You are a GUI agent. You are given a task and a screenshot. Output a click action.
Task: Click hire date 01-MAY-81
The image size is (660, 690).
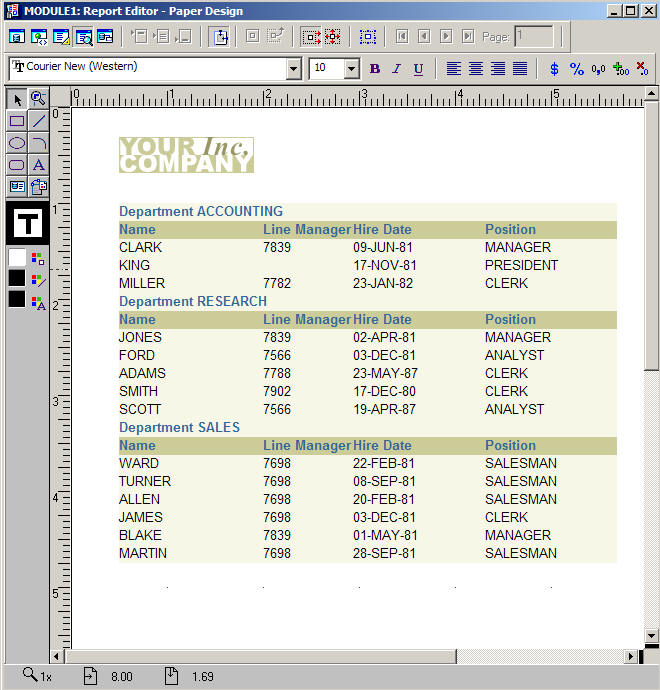coord(385,535)
